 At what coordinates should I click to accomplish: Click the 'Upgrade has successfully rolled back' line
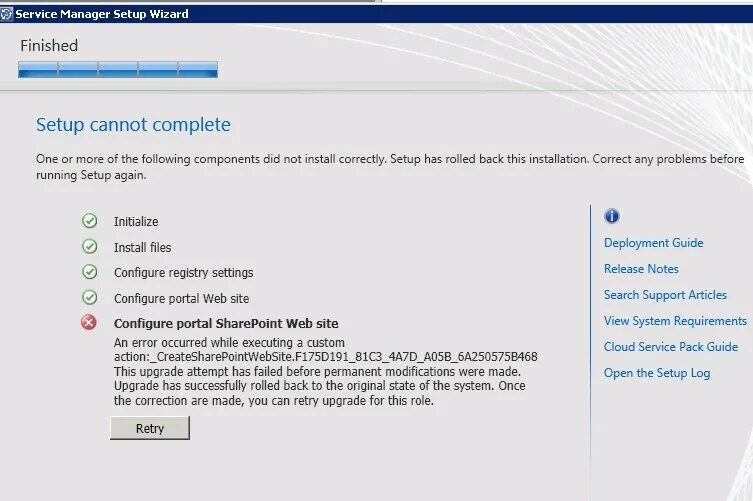(x=319, y=386)
